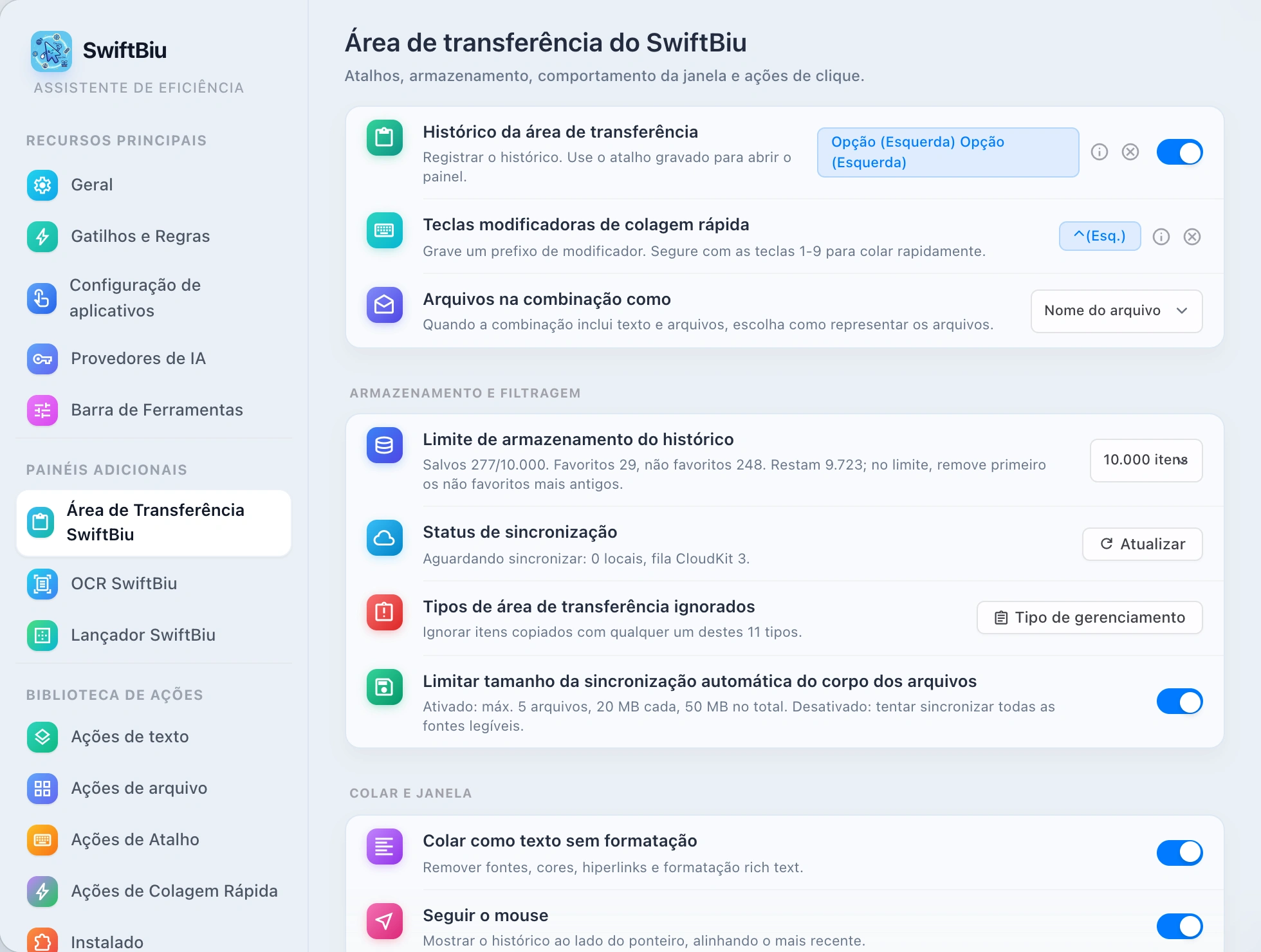Open Ações de Atalho library
The height and width of the screenshot is (952, 1261).
(x=154, y=840)
